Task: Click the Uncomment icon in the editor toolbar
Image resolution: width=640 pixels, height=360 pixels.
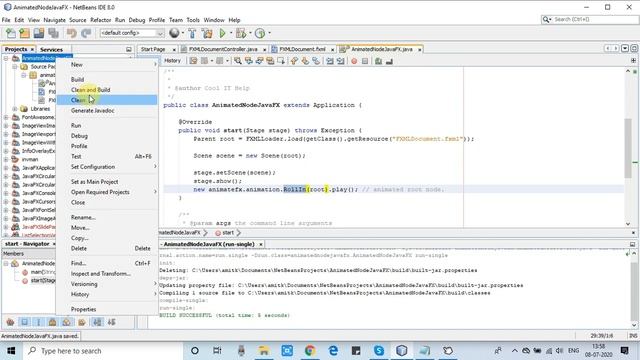Action: (x=389, y=61)
